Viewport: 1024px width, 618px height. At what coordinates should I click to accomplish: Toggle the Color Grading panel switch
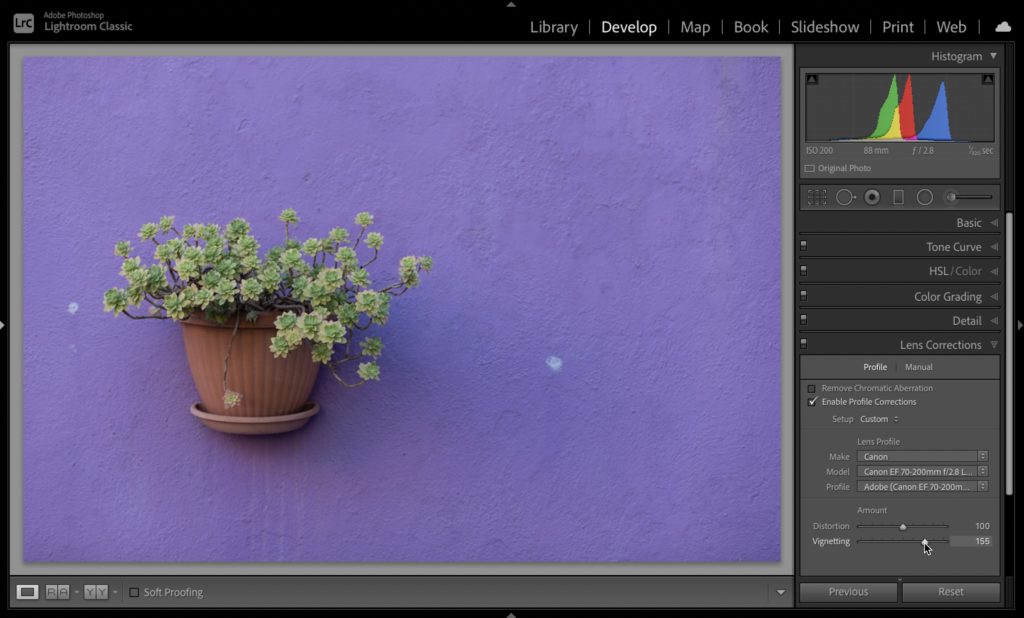click(x=803, y=296)
